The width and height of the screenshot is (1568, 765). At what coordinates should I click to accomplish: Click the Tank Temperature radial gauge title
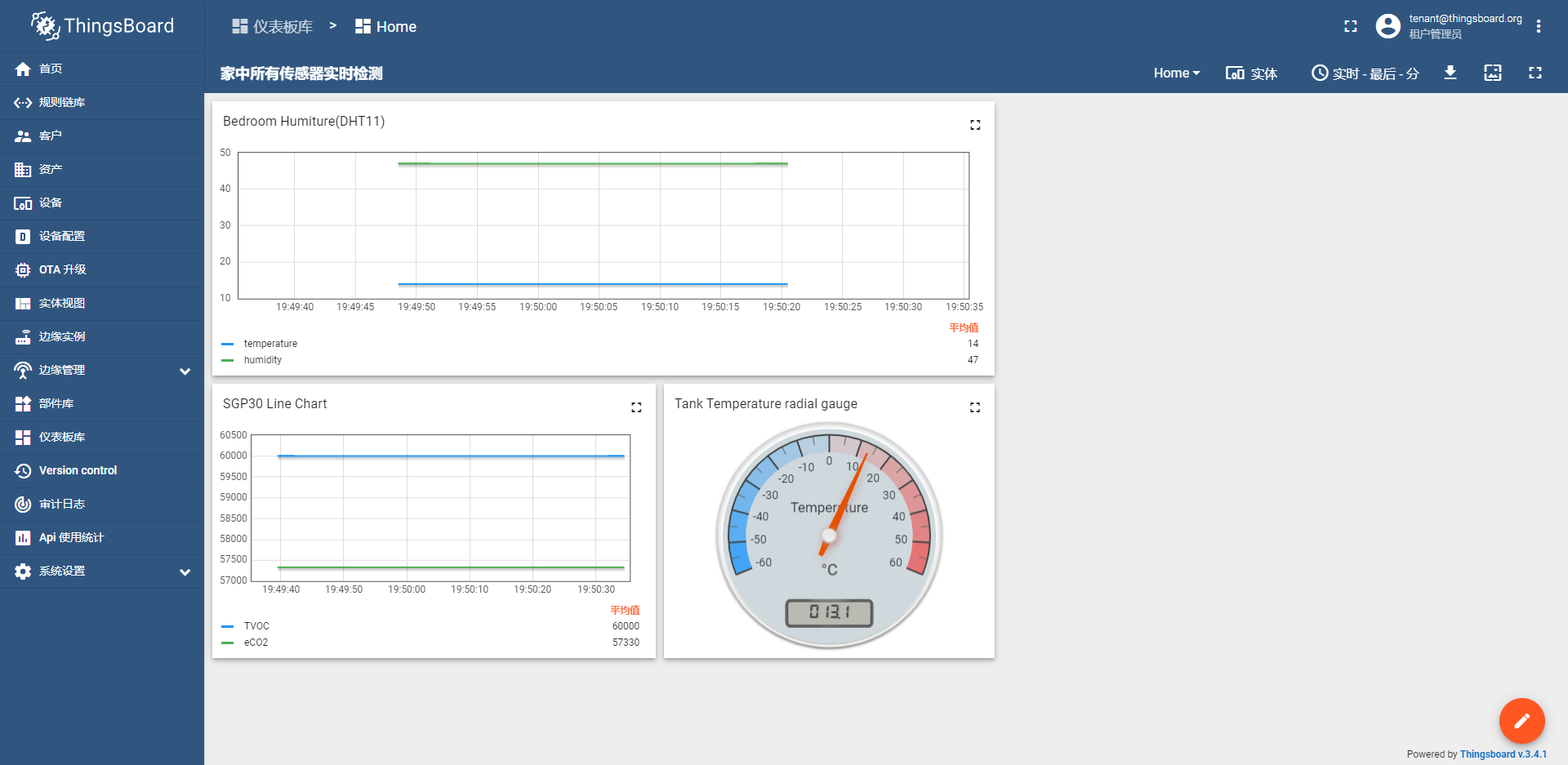tap(766, 403)
